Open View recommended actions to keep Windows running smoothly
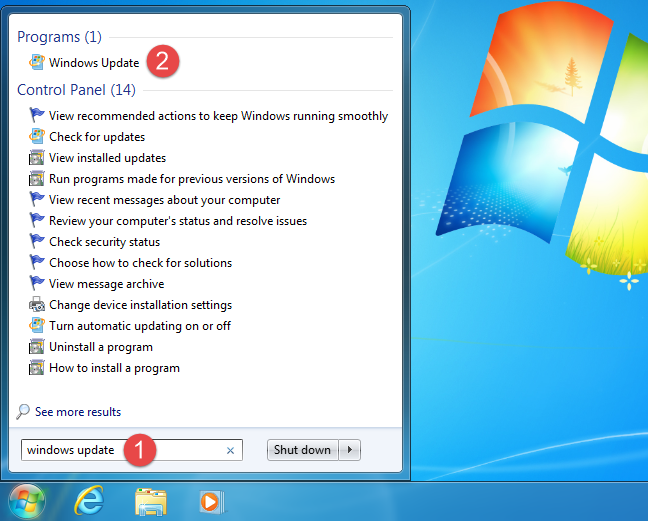This screenshot has width=648, height=521. (218, 116)
